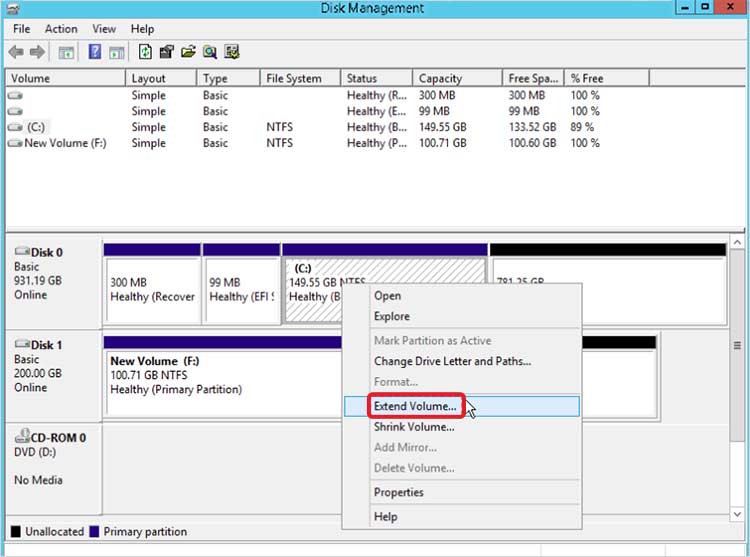Click the Refresh toolbar icon
The image size is (750, 557).
145,52
